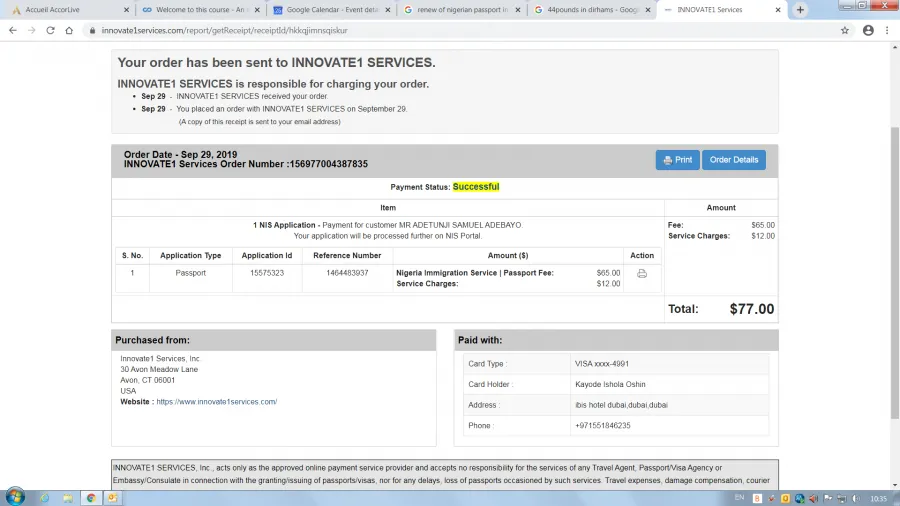Close the 44pounds in dirhams tab

tap(645, 10)
